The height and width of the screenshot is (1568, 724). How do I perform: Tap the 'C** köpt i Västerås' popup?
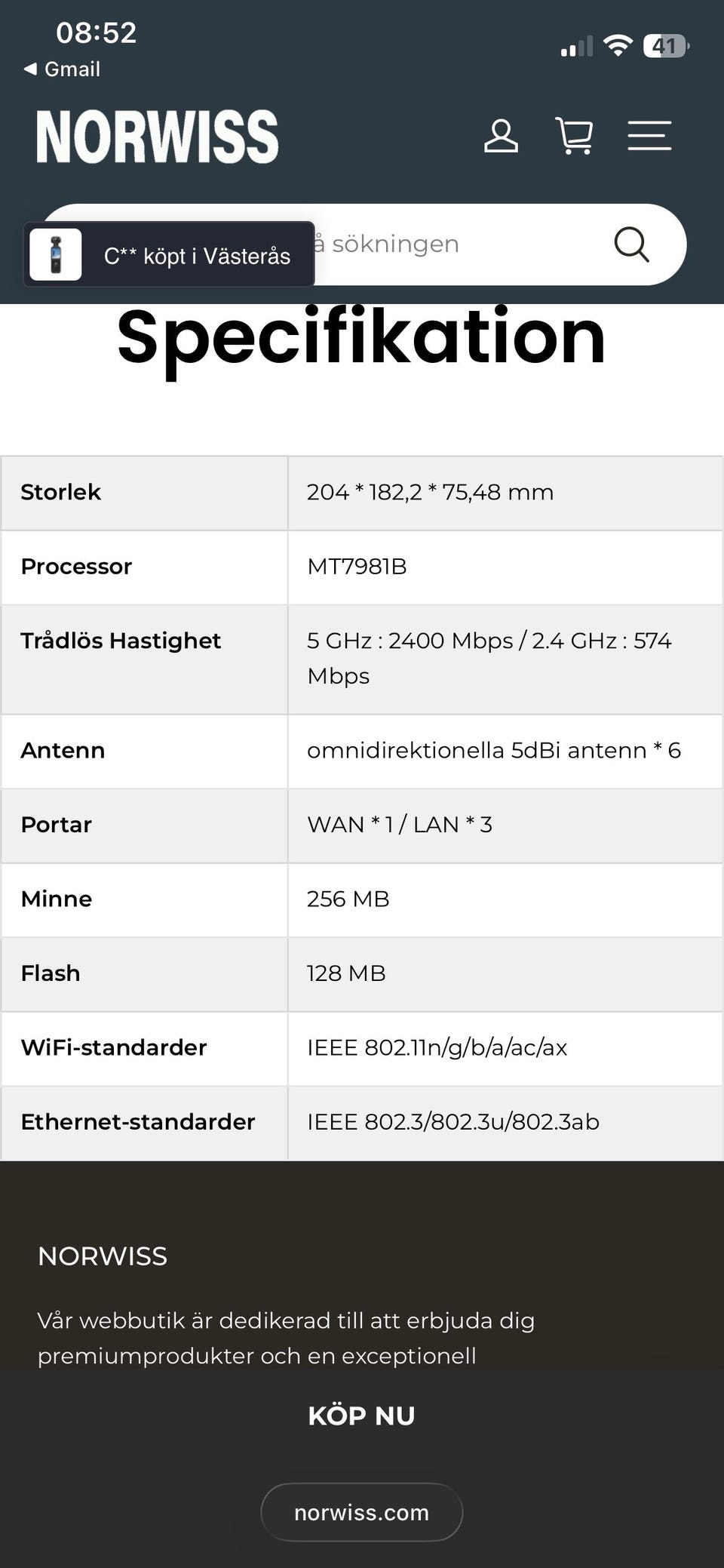click(169, 254)
